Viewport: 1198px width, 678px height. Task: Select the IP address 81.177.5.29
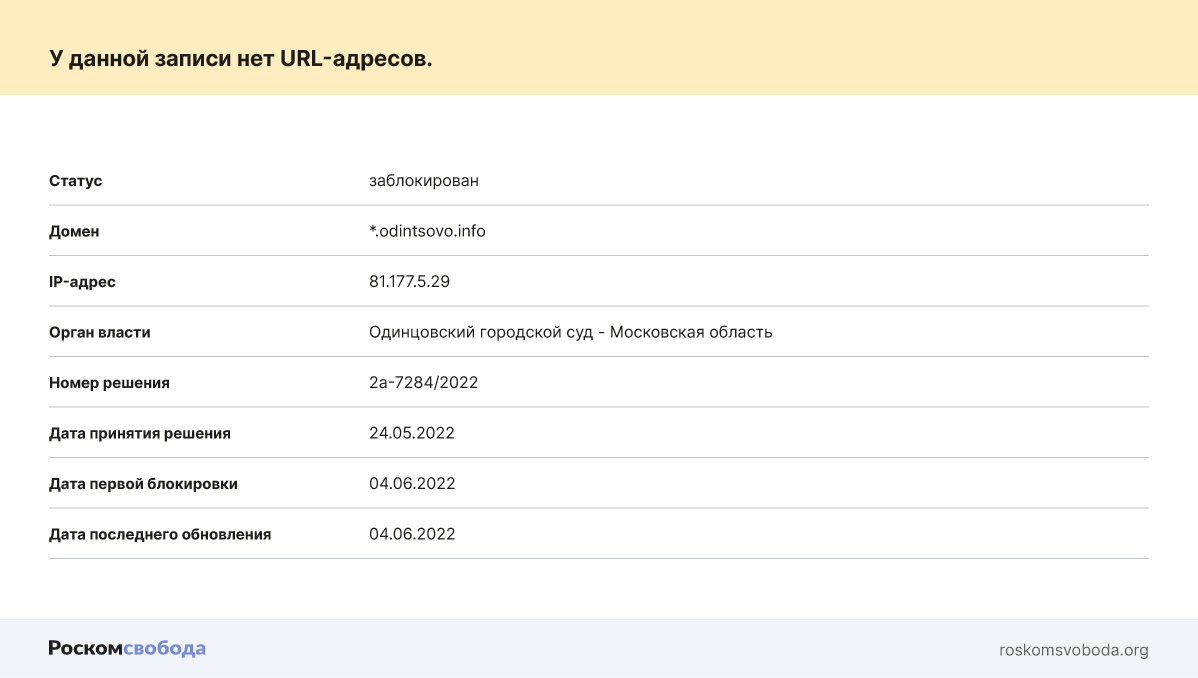click(x=409, y=282)
